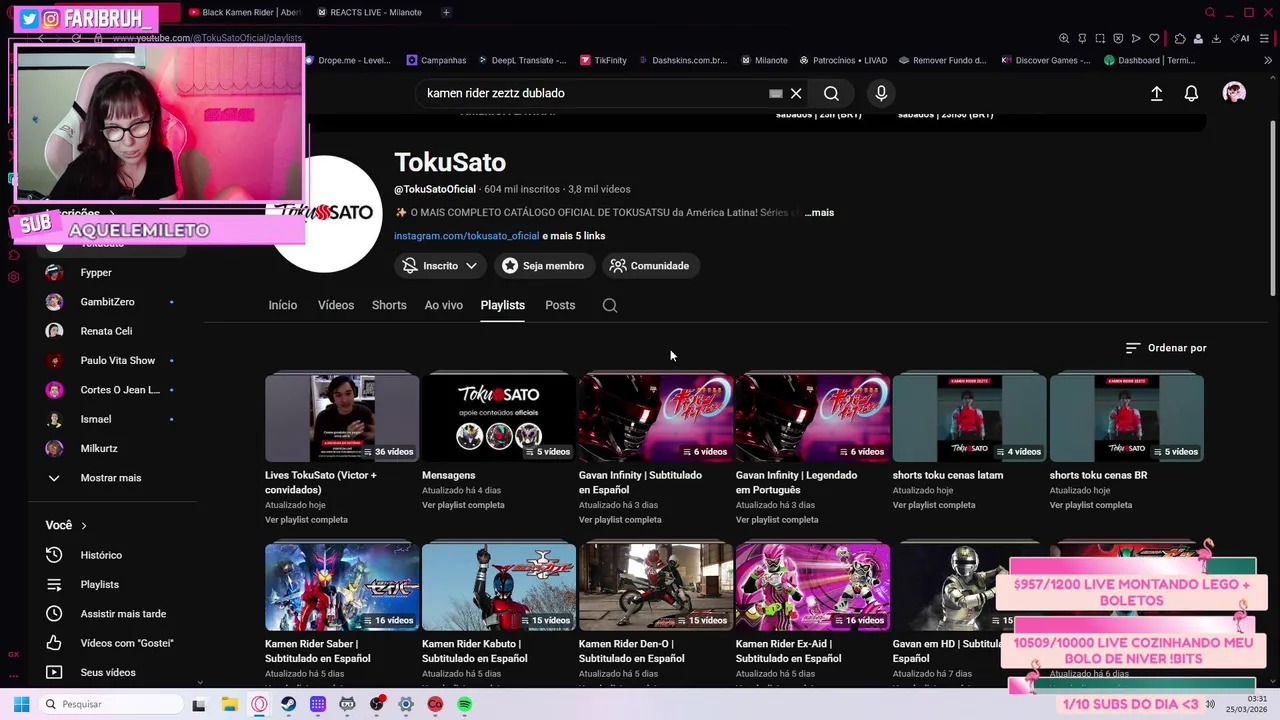Switch to the Posts channel tab
Viewport: 1280px width, 720px height.
click(x=560, y=305)
